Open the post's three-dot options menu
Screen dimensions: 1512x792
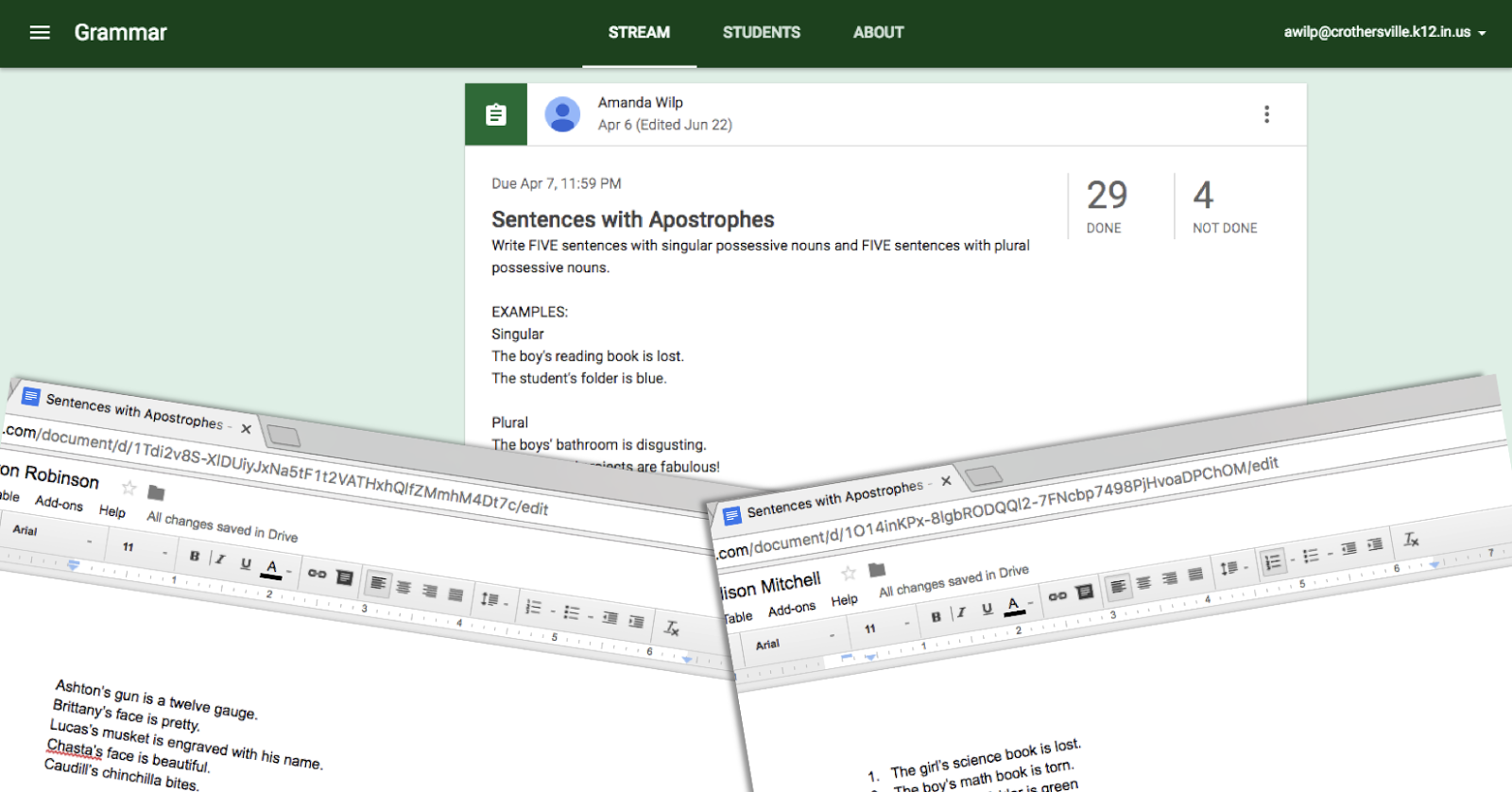[1266, 114]
